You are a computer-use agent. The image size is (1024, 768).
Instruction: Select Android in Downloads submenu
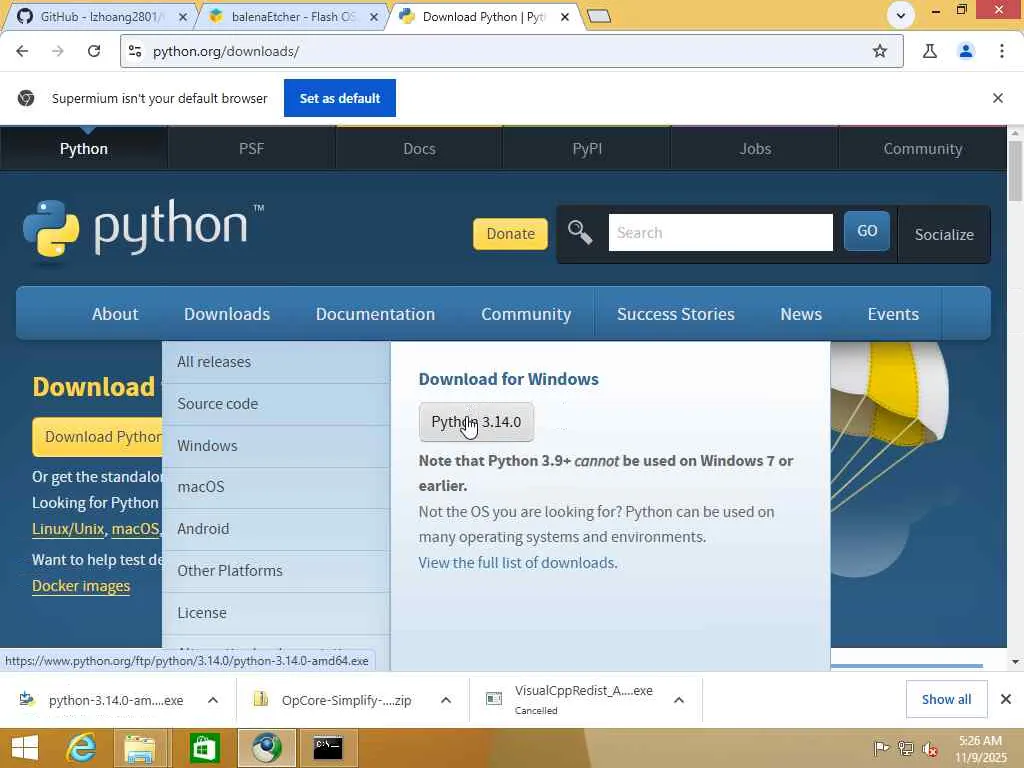coord(276,529)
